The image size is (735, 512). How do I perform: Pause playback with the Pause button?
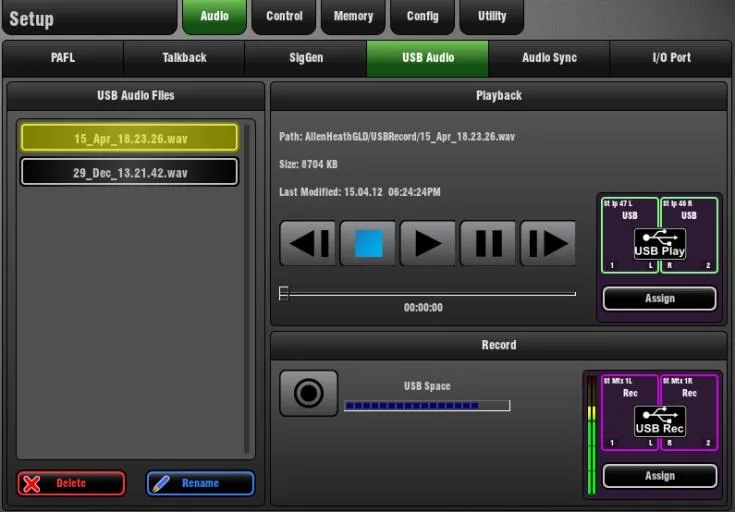click(x=488, y=243)
